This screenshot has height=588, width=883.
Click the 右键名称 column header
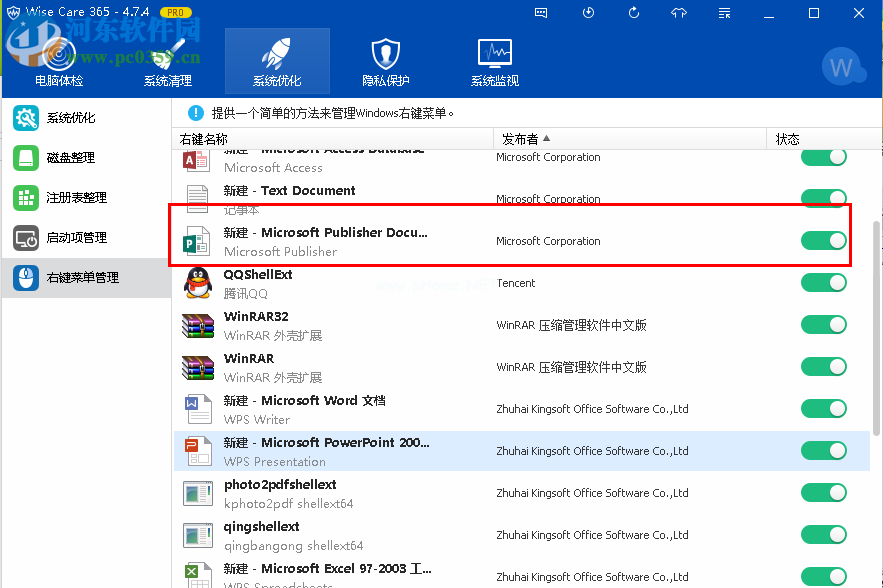[x=204, y=139]
